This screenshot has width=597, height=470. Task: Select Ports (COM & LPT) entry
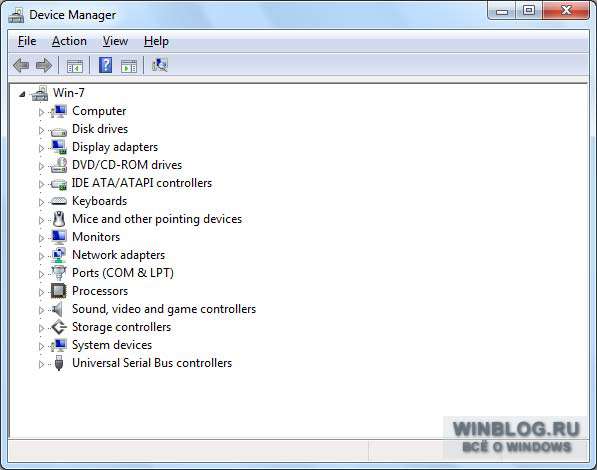coord(123,273)
